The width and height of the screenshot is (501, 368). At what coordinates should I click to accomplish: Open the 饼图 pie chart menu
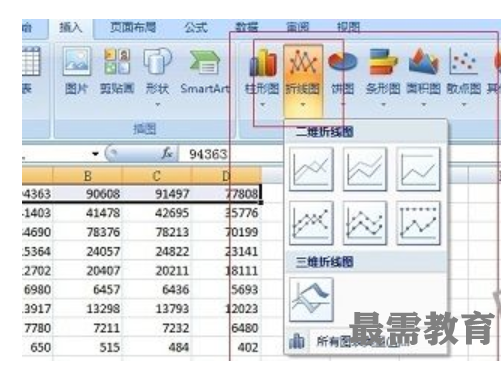[343, 77]
